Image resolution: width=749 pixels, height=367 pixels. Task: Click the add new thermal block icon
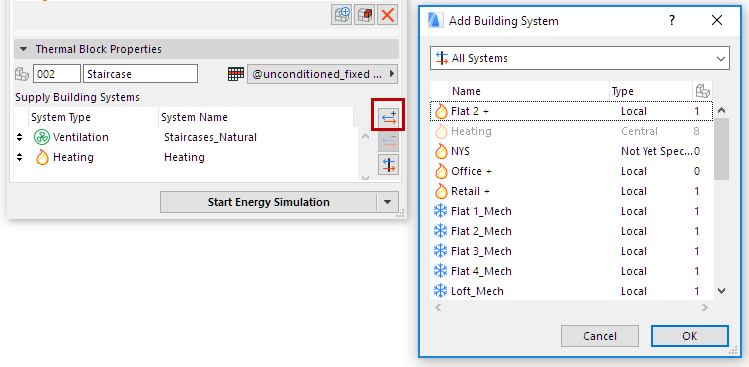coord(342,14)
